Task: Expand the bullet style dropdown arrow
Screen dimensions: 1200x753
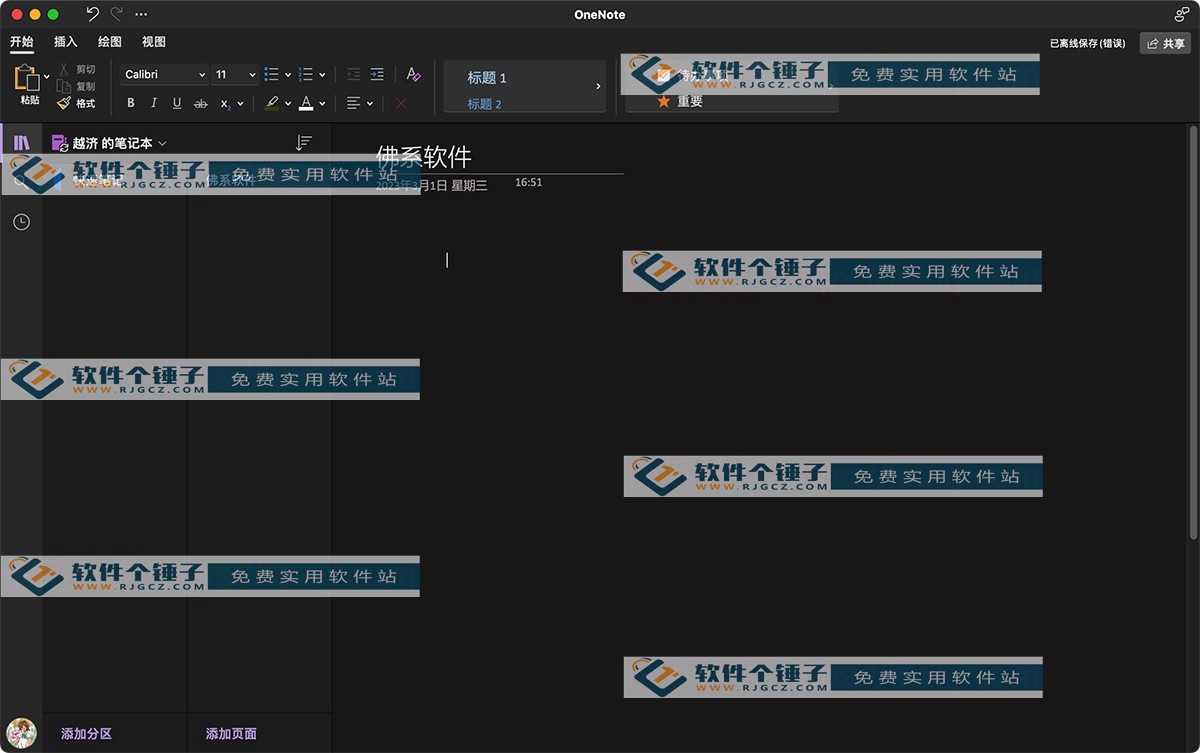Action: [x=288, y=75]
